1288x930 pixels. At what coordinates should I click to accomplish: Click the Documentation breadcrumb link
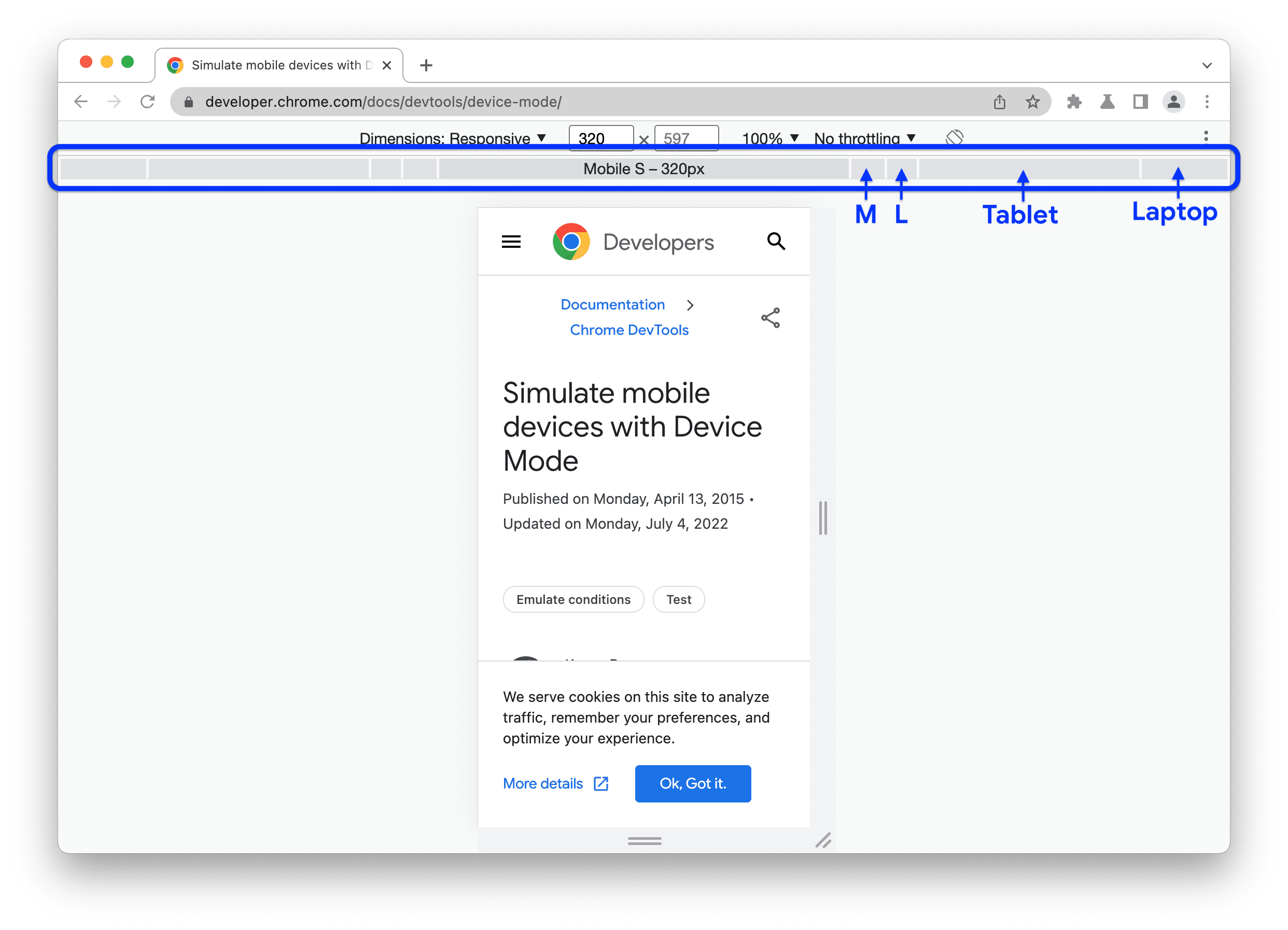(x=610, y=304)
